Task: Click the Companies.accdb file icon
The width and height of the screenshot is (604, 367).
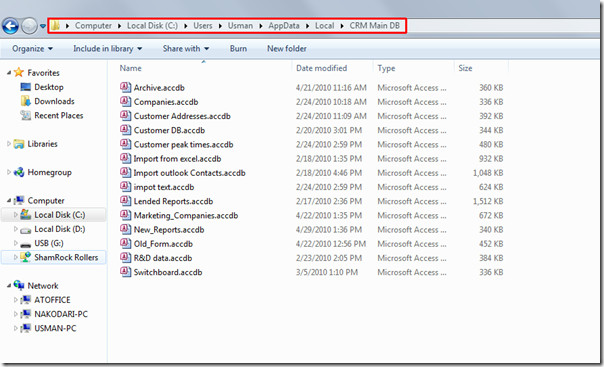Action: click(x=125, y=102)
